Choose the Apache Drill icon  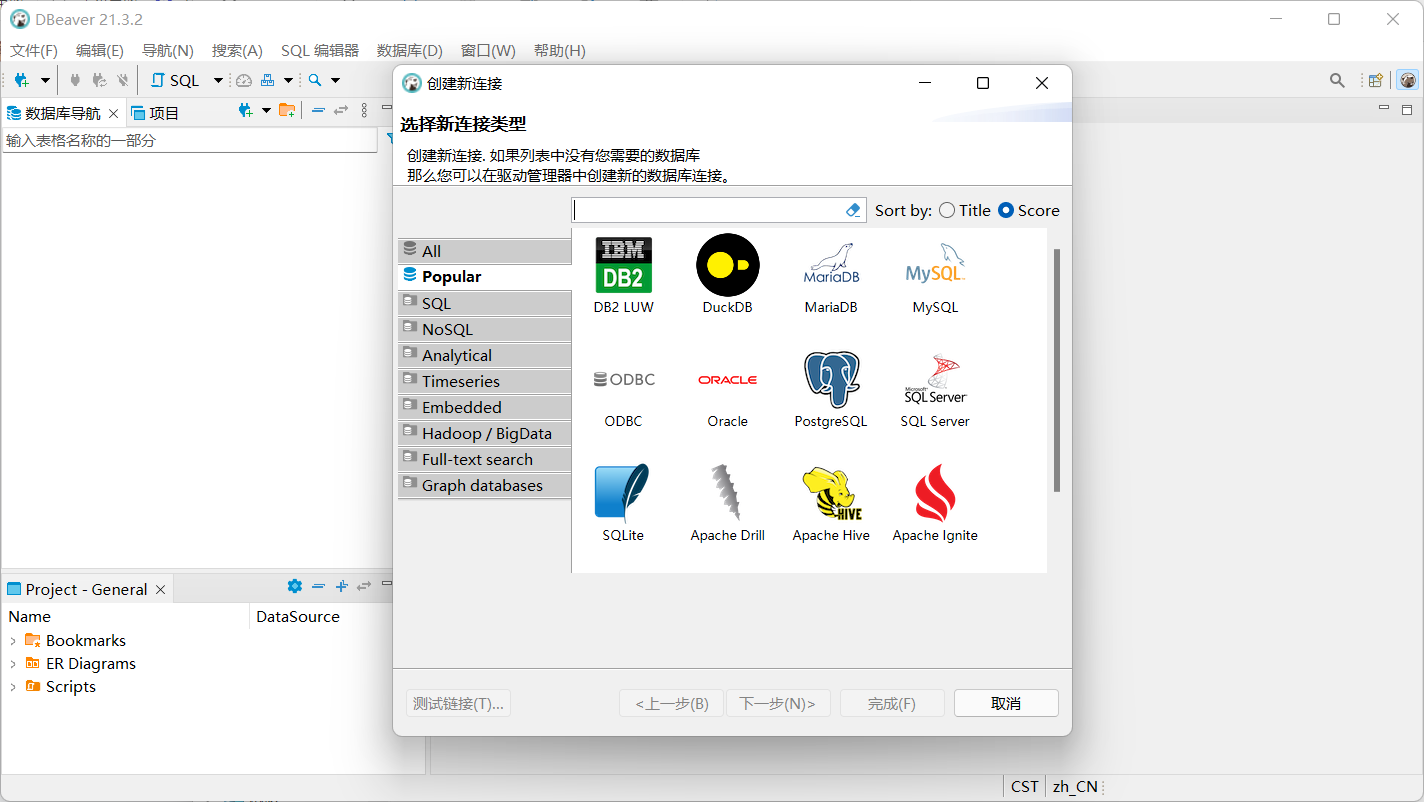(727, 493)
